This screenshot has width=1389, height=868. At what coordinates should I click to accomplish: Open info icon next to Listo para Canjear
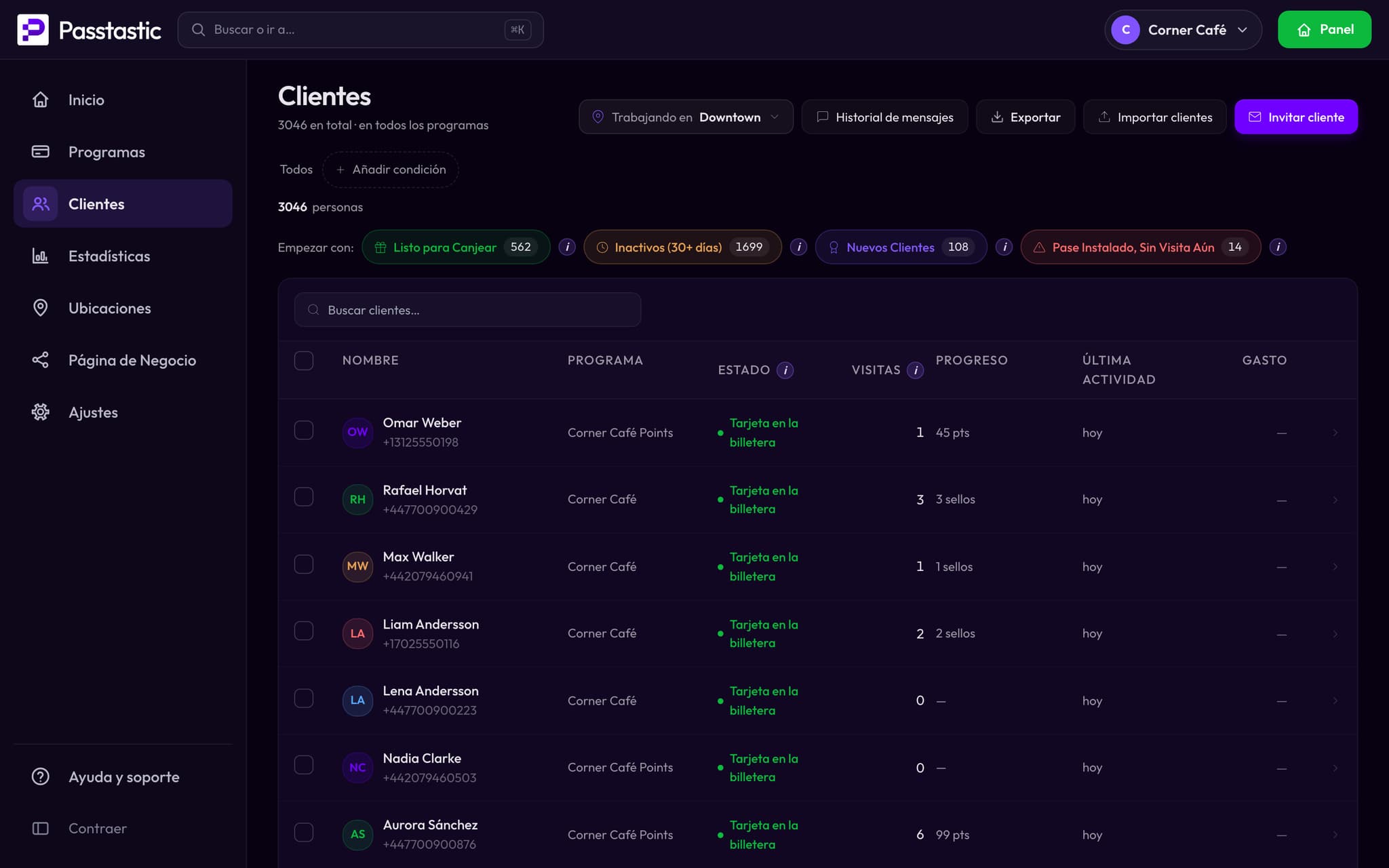[567, 247]
